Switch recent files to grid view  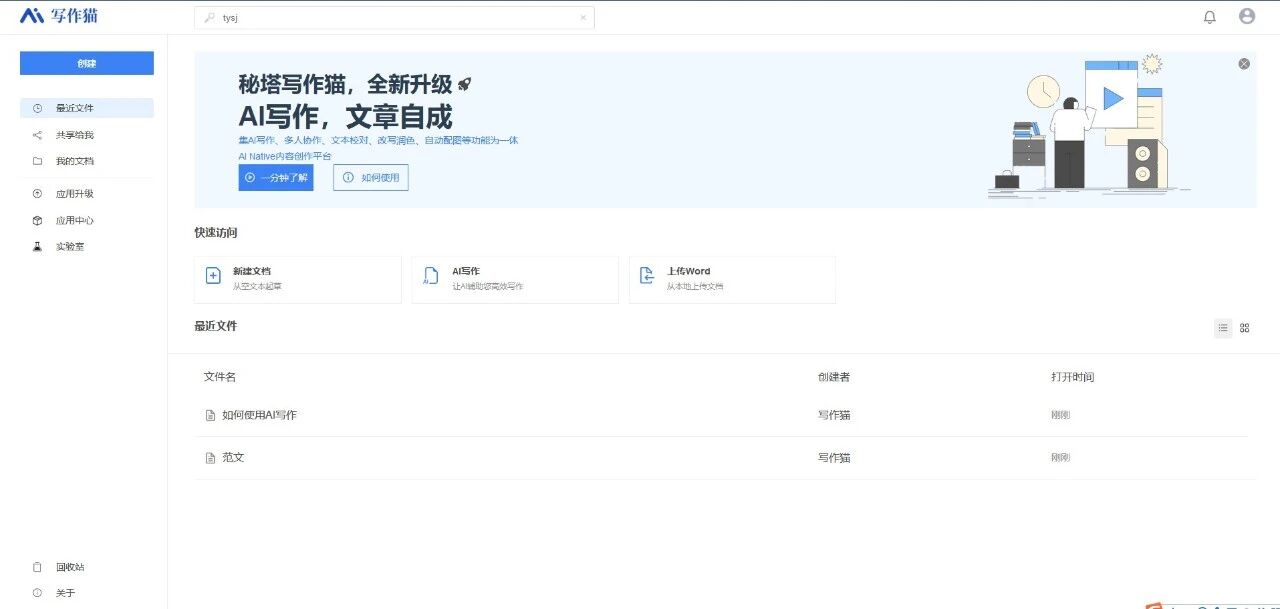tap(1245, 328)
